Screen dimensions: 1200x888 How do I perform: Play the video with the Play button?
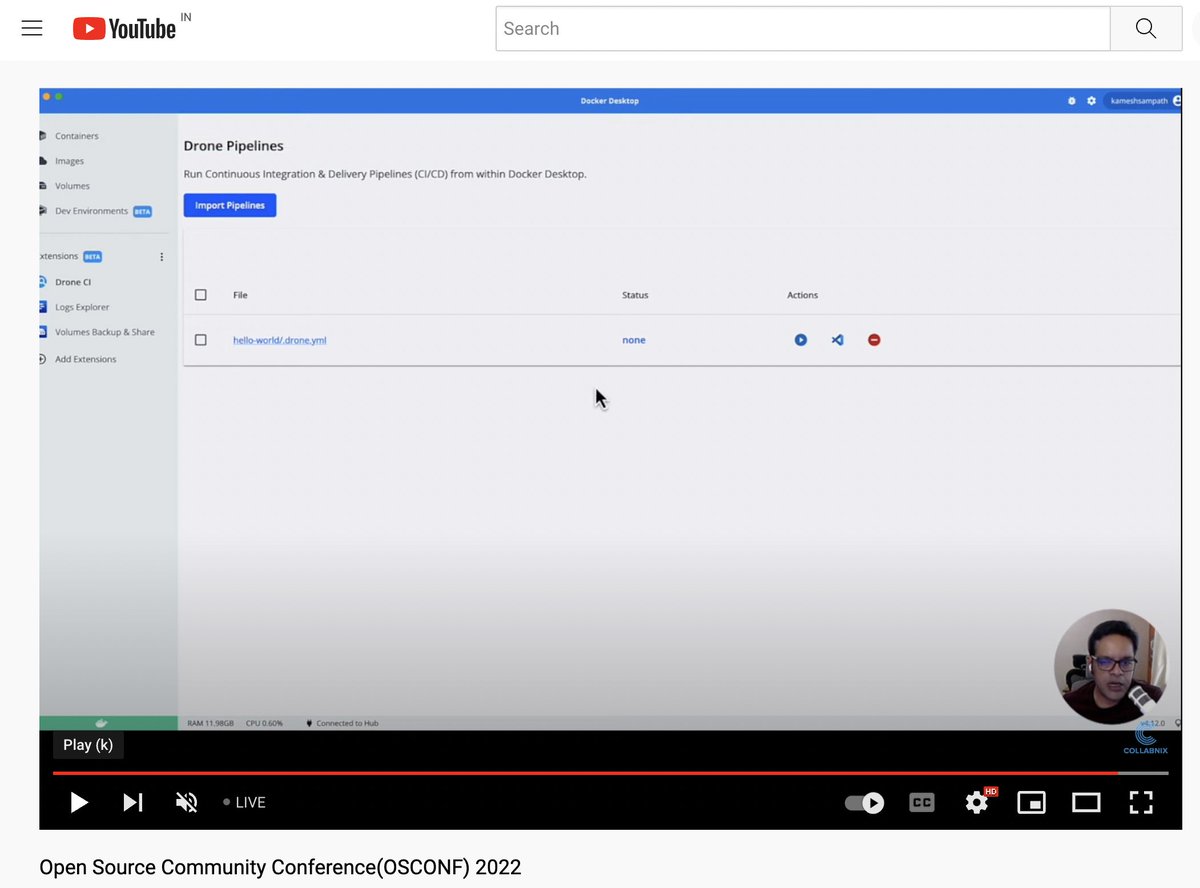(x=79, y=802)
